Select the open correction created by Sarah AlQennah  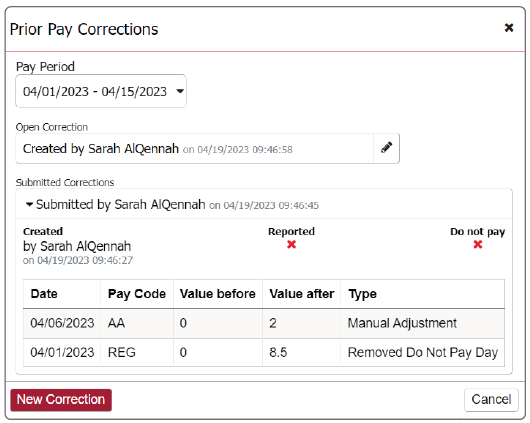tap(194, 148)
